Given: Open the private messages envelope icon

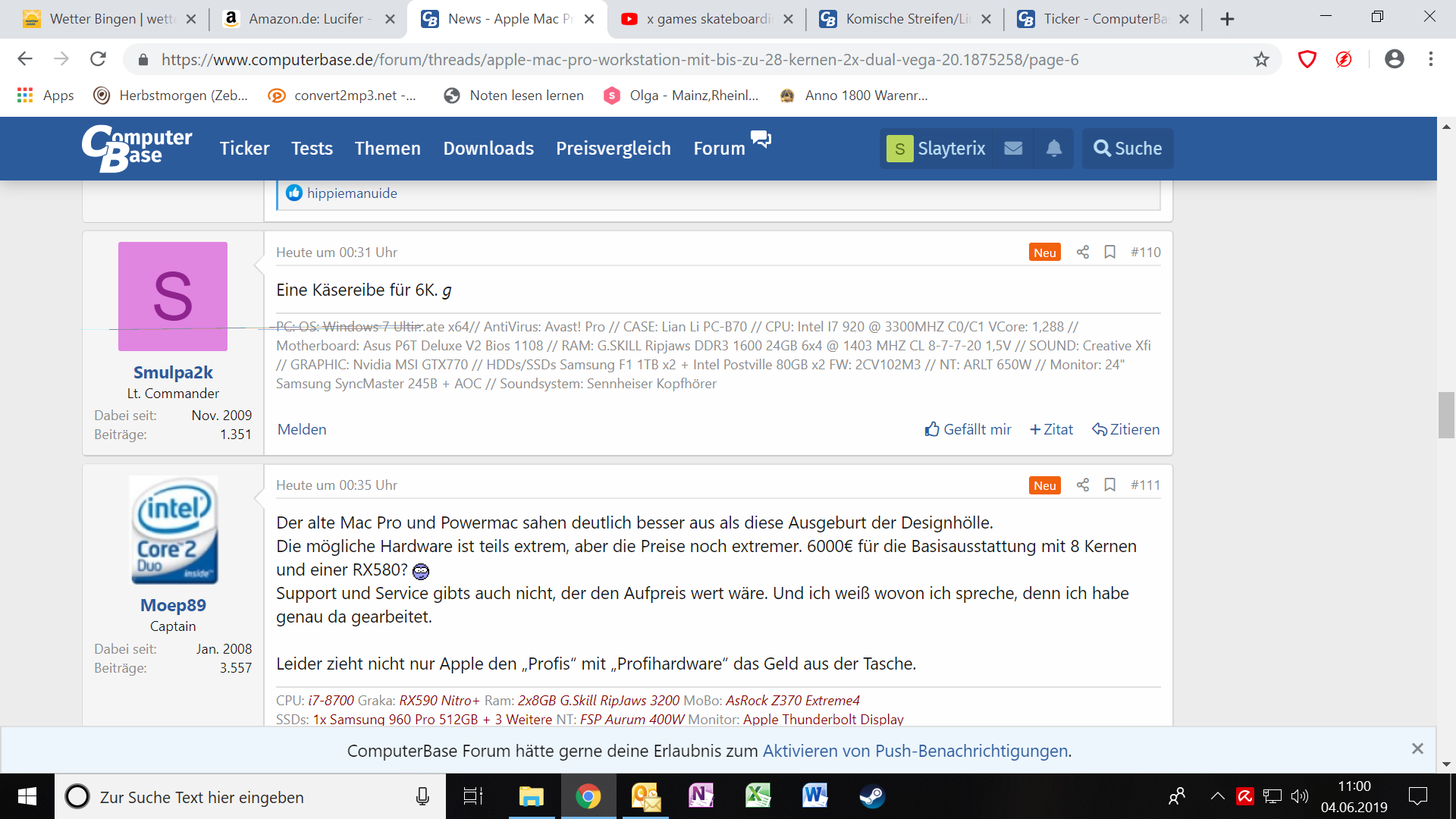Looking at the screenshot, I should (x=1013, y=149).
